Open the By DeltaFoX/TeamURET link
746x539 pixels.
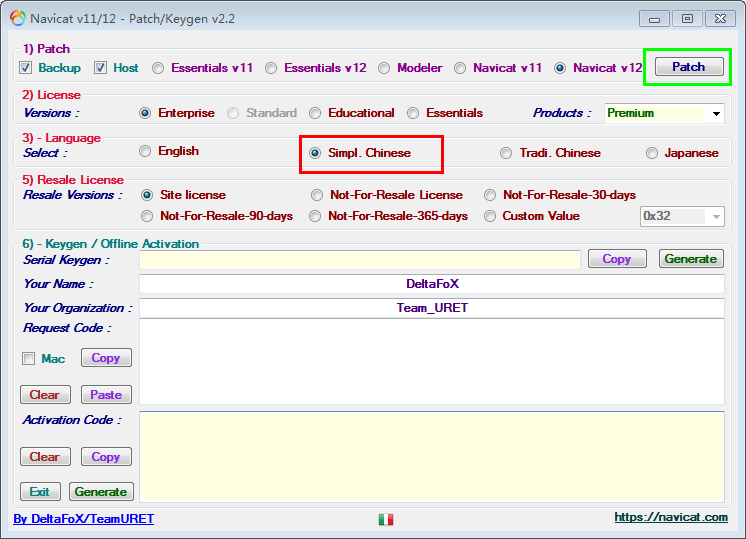pyautogui.click(x=84, y=519)
